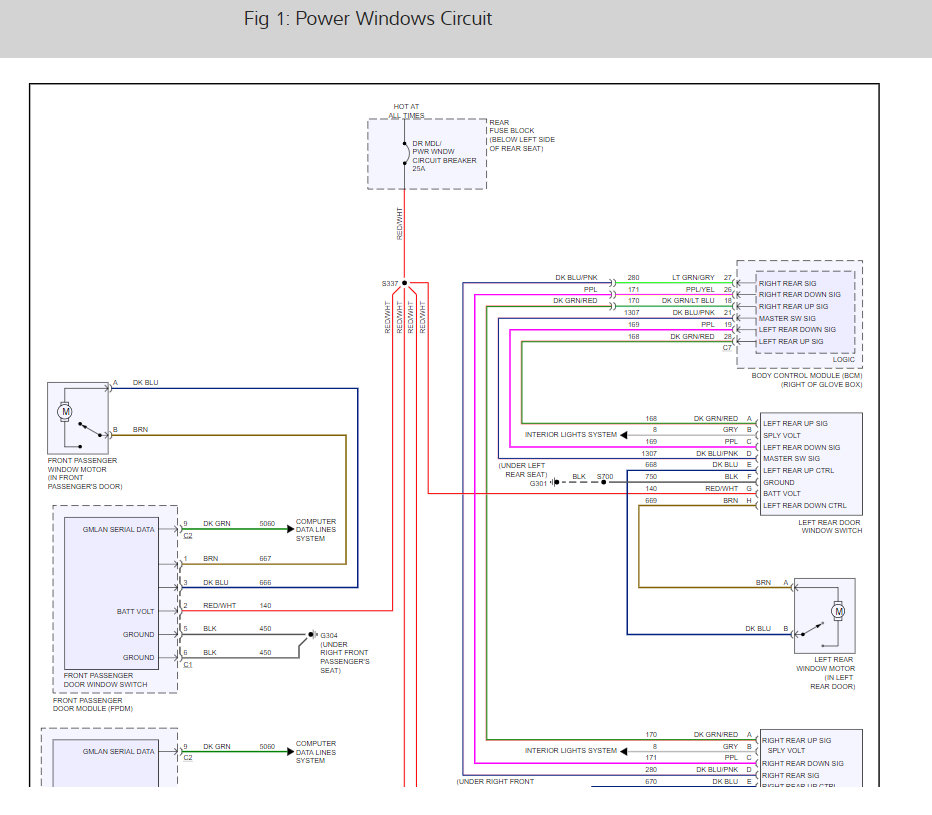Image resolution: width=932 pixels, height=815 pixels.
Task: Click the 'FRONT PASSENGER DOOR WINDOW SWITCH' label
Action: [105, 680]
